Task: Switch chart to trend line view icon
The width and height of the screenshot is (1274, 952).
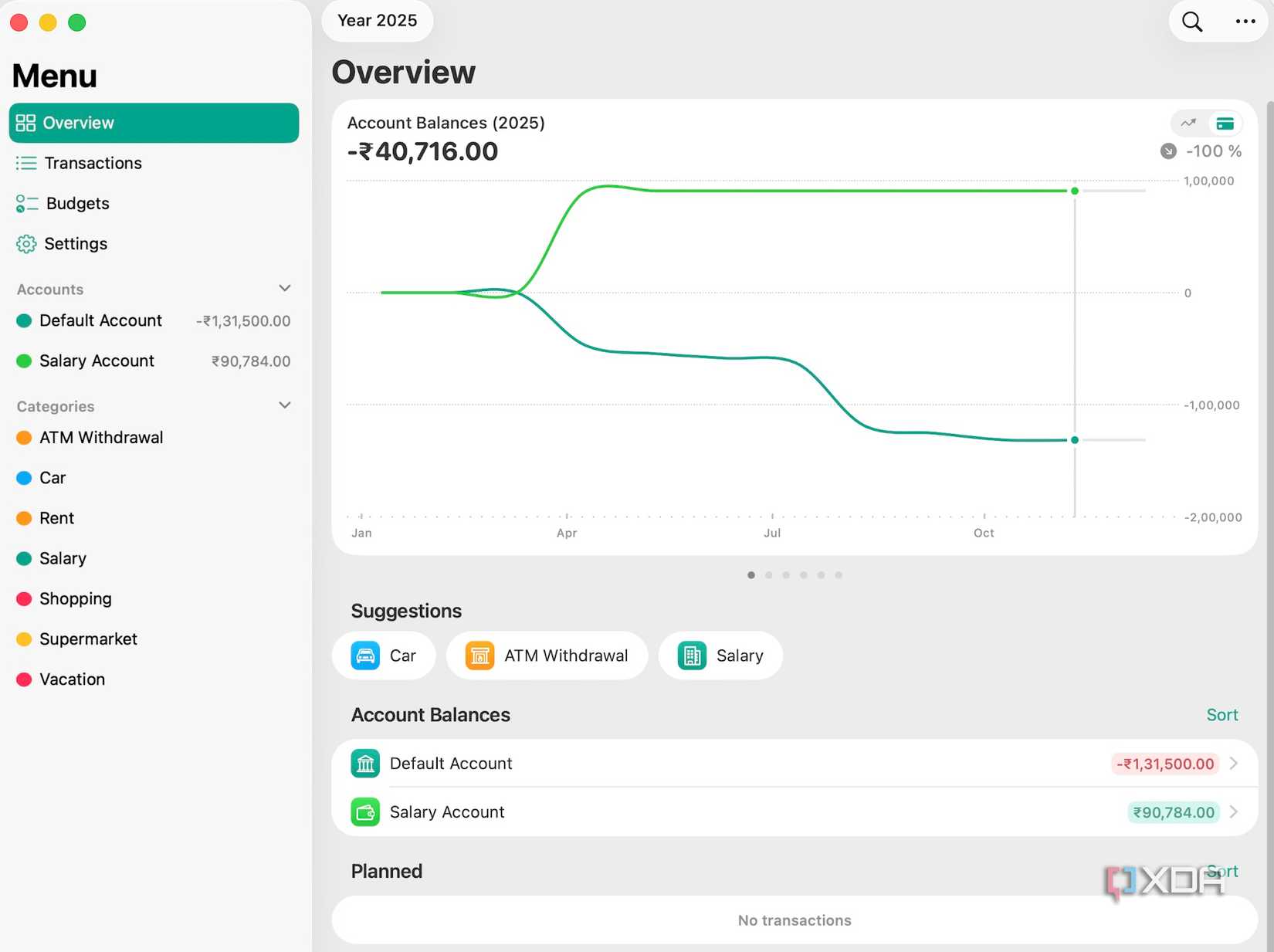Action: pos(1188,123)
